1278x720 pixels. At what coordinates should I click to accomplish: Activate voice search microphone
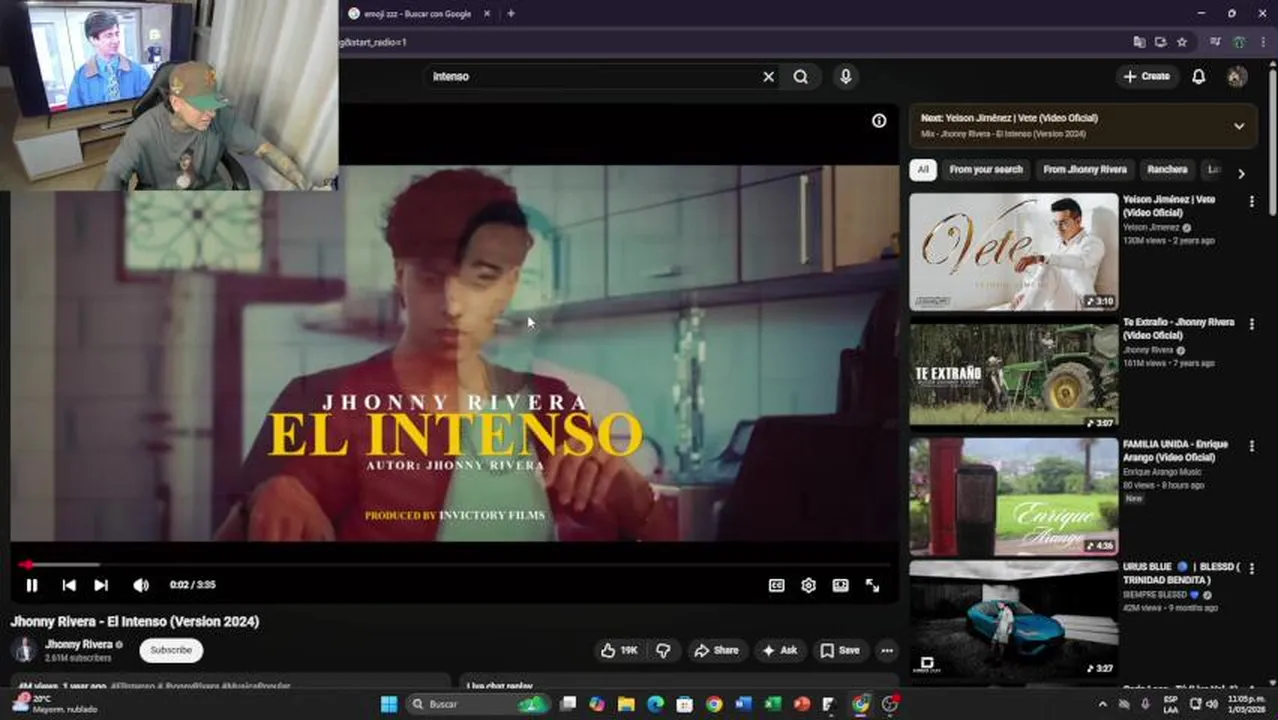point(846,76)
